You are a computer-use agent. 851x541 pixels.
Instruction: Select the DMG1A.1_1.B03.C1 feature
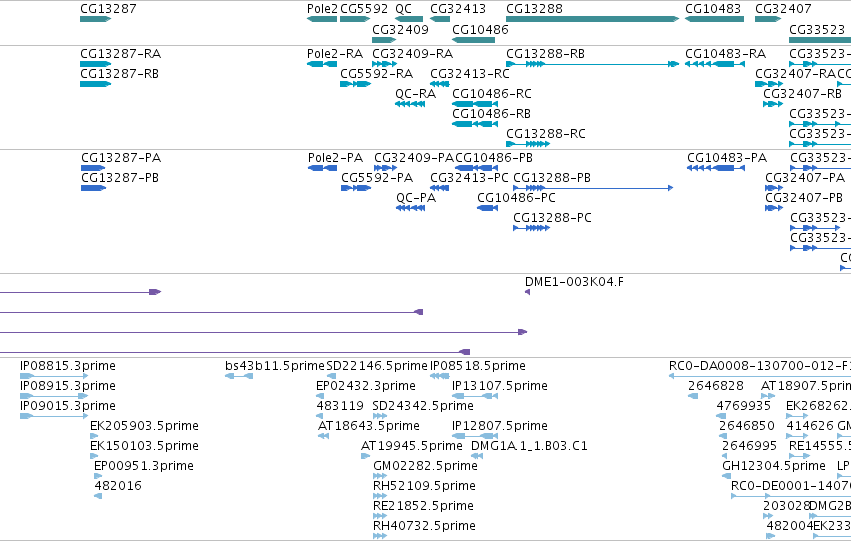tap(477, 456)
